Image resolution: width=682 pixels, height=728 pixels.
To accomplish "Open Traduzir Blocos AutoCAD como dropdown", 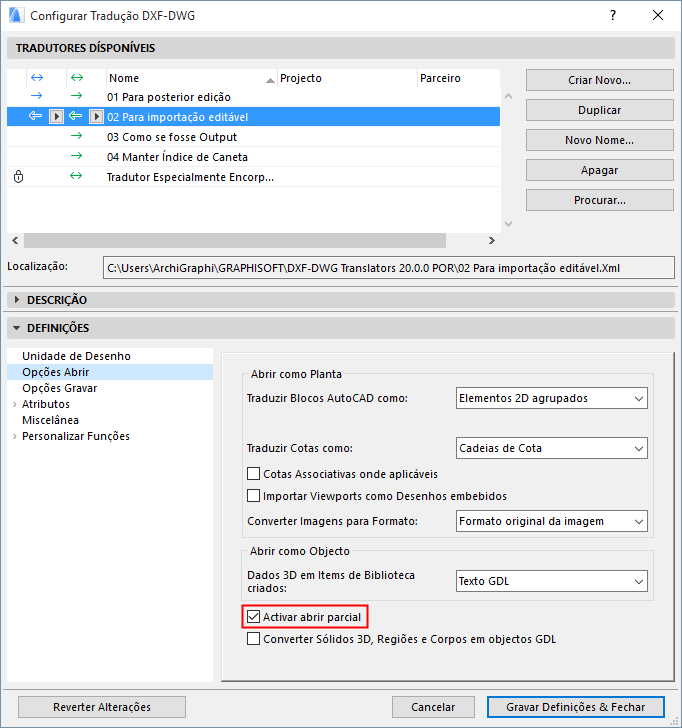I will pos(552,398).
